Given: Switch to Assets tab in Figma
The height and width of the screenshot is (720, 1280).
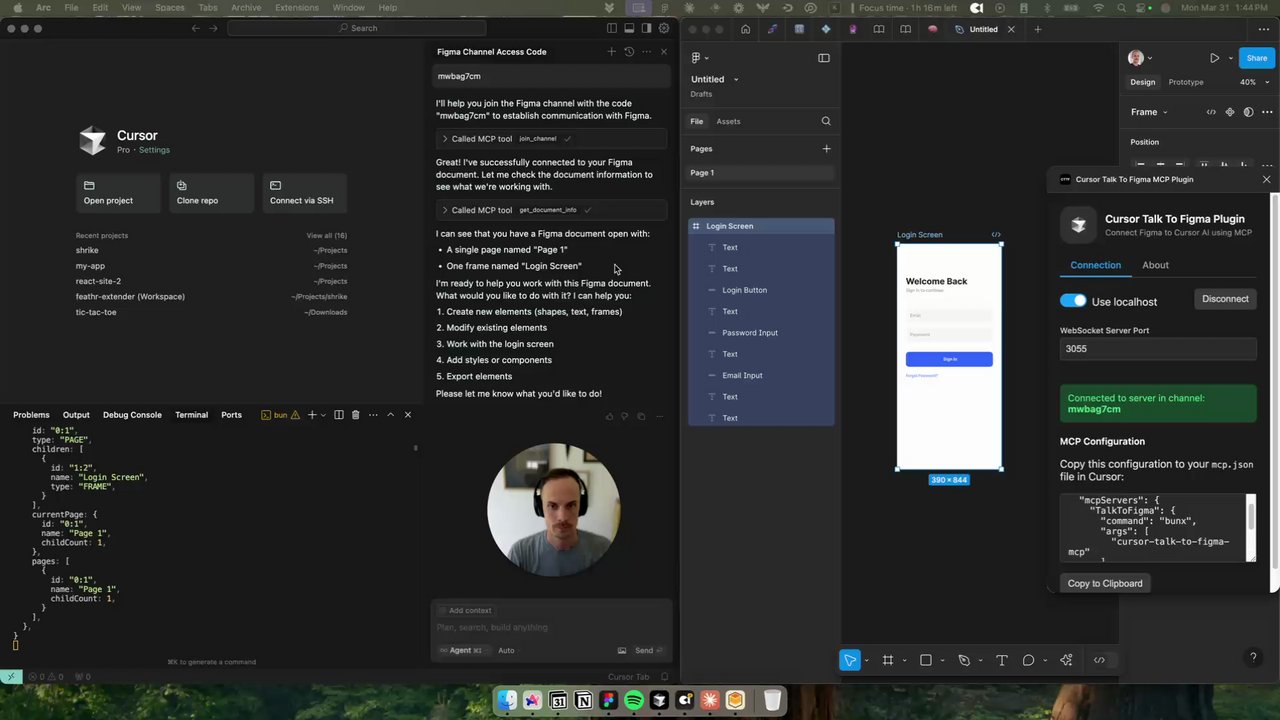Looking at the screenshot, I should click(728, 121).
